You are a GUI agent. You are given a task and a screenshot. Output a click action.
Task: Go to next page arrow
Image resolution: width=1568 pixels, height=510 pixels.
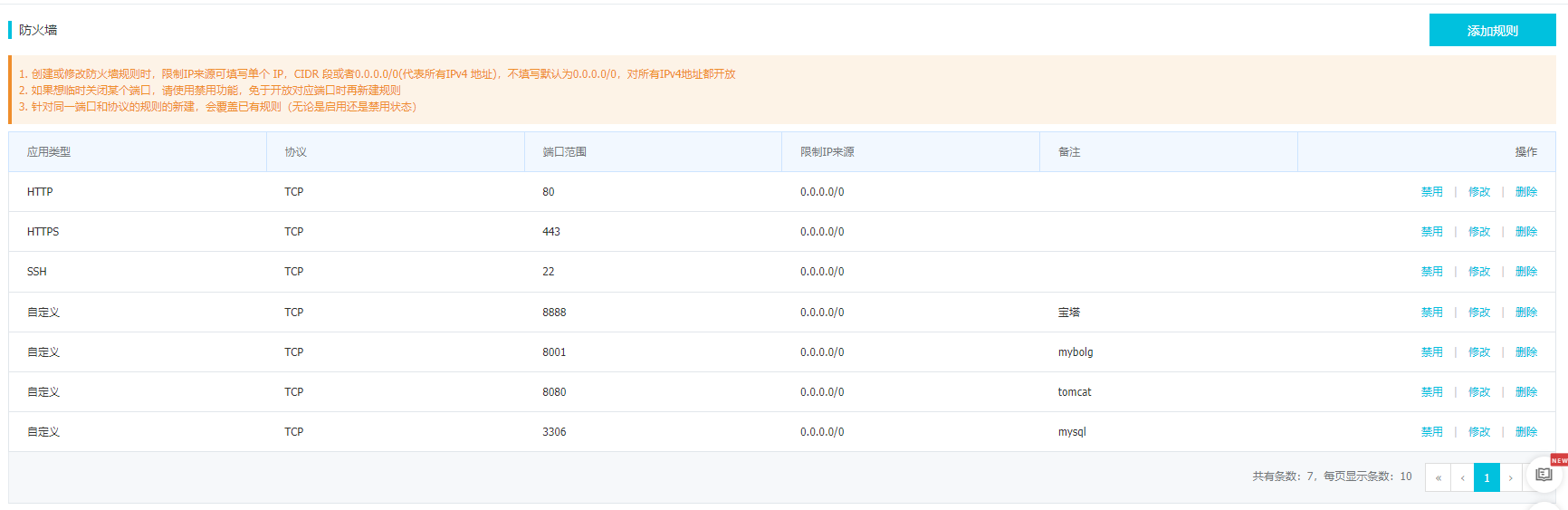coord(1510,477)
